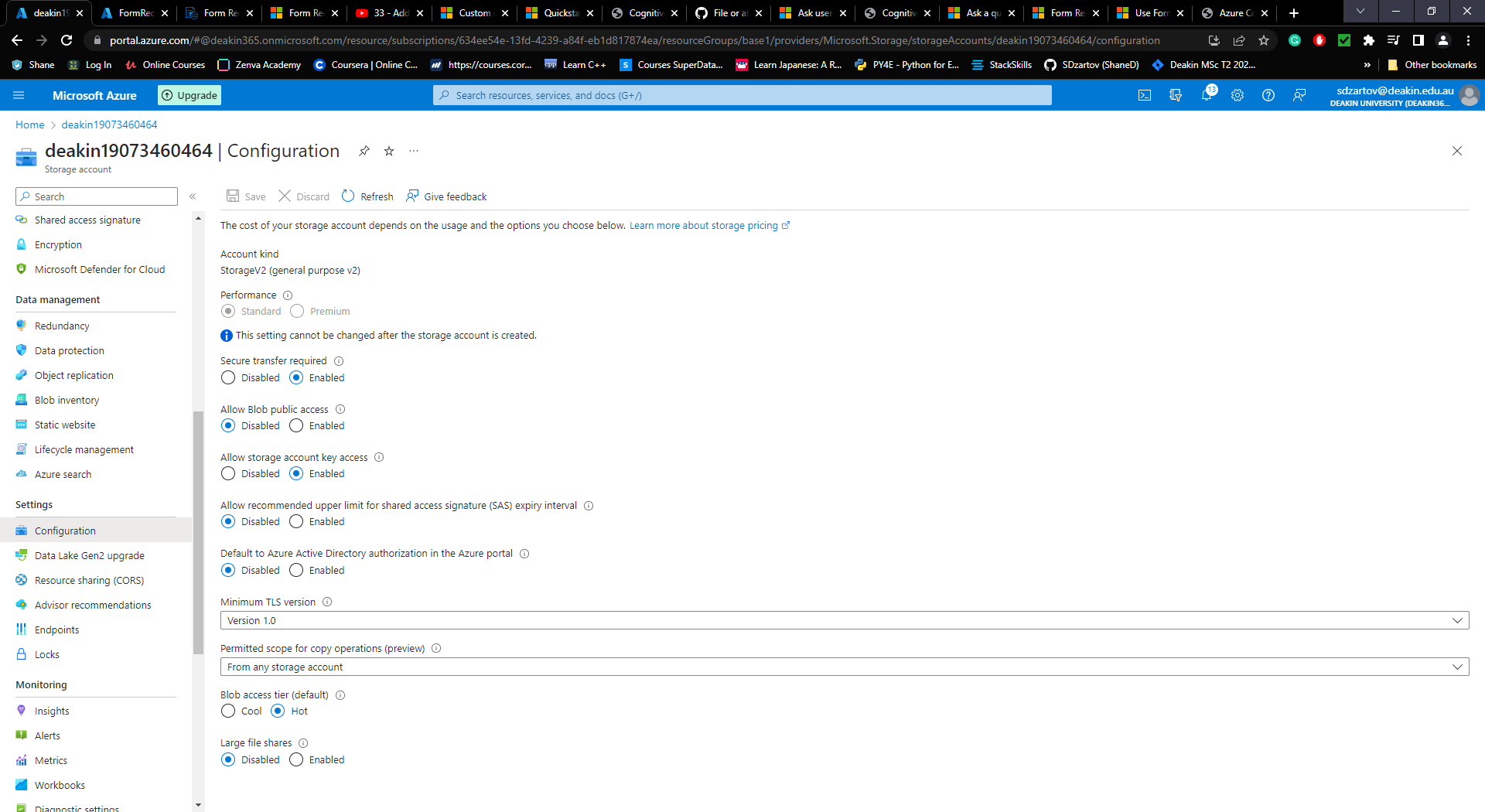Screen dimensions: 1485x812
Task: Open Azure portal notifications bell
Action: (1207, 95)
